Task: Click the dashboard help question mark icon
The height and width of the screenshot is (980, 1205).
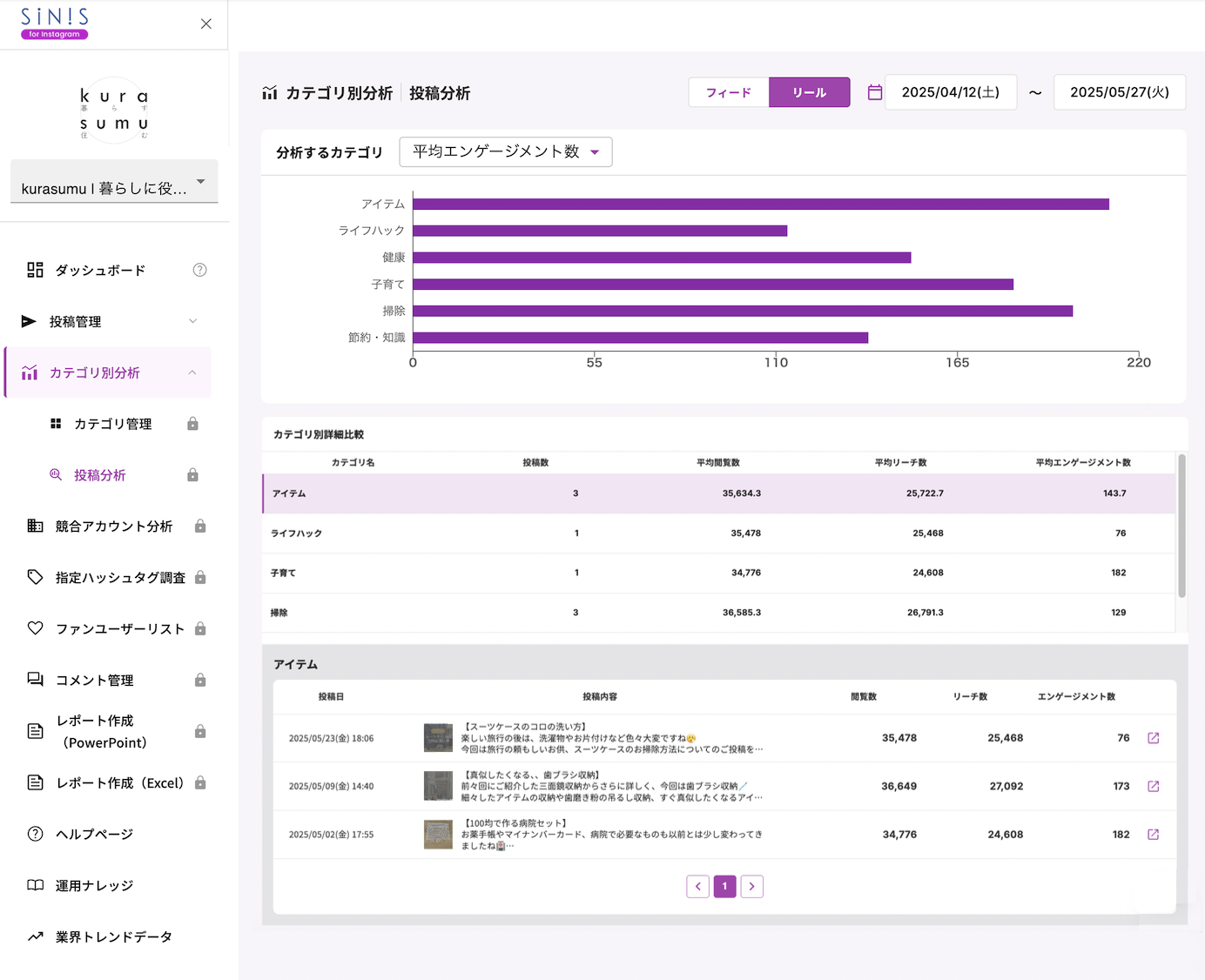Action: pos(199,270)
